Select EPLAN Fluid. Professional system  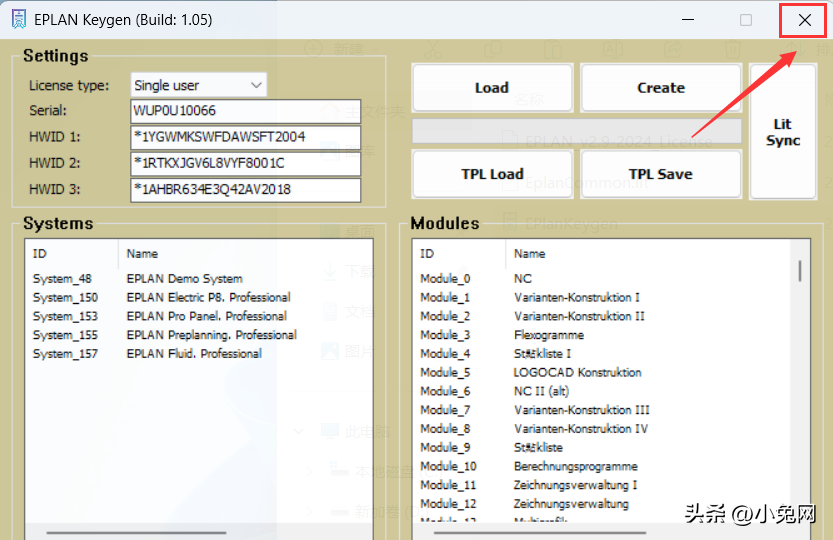coord(194,353)
